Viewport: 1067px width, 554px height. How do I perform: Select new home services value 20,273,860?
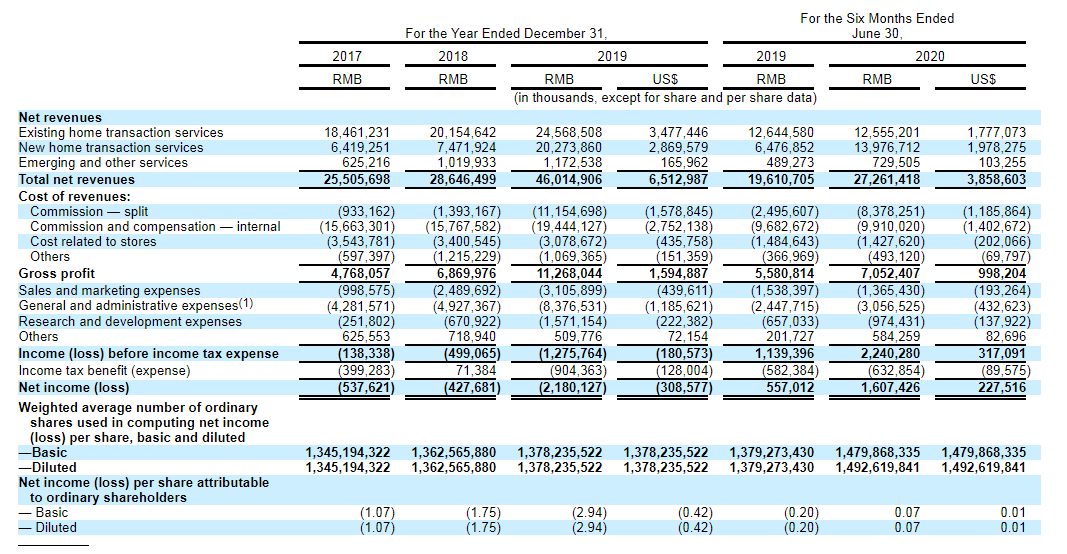[x=569, y=148]
